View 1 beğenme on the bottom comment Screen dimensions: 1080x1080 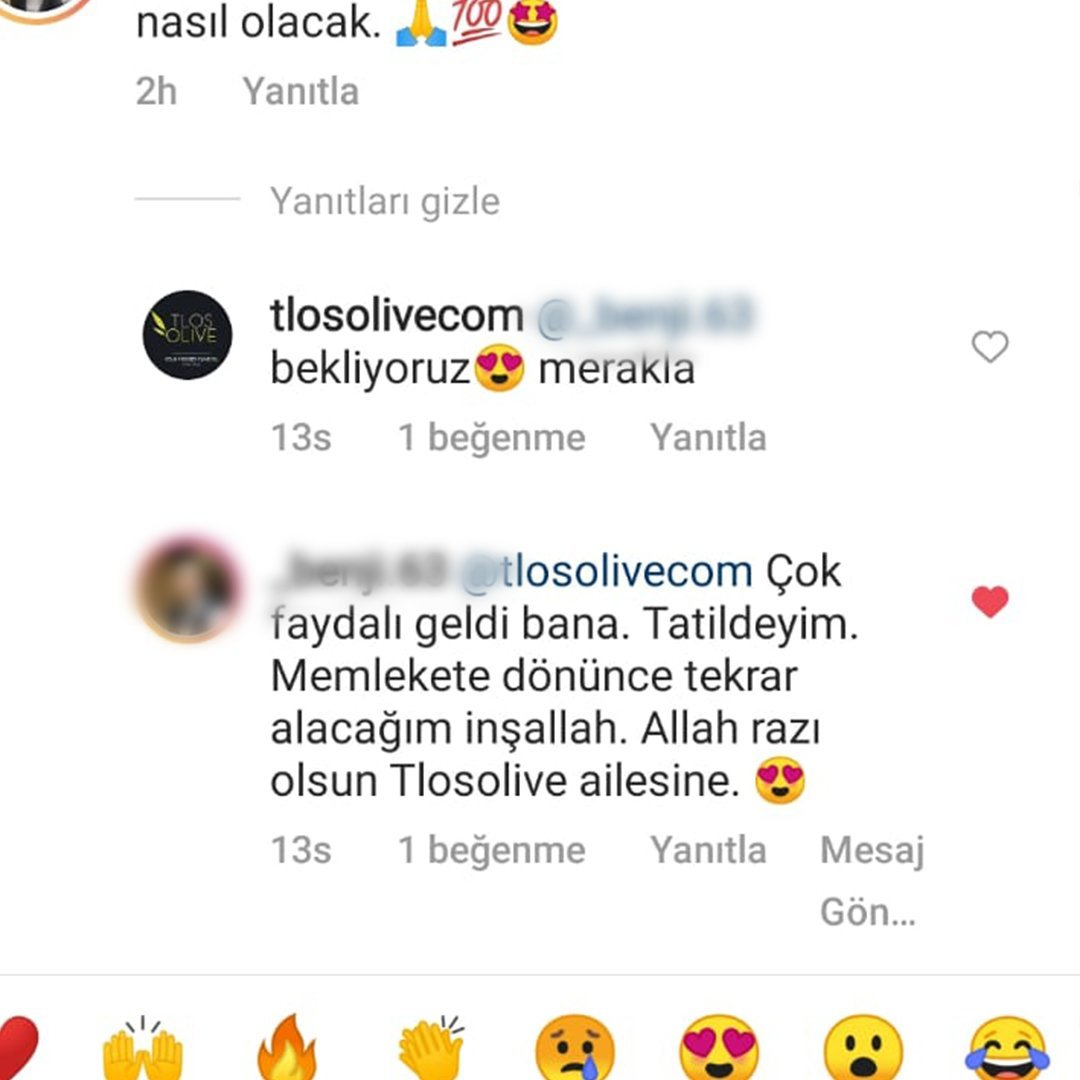pyautogui.click(x=492, y=850)
